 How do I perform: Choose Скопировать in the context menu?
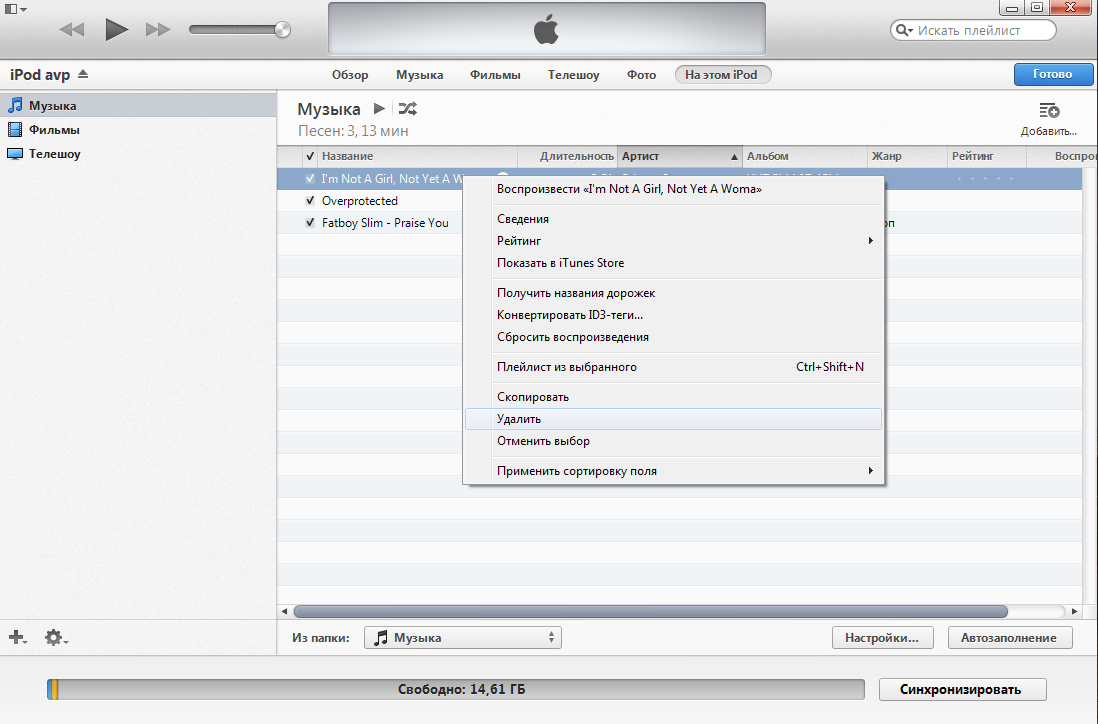[673, 397]
